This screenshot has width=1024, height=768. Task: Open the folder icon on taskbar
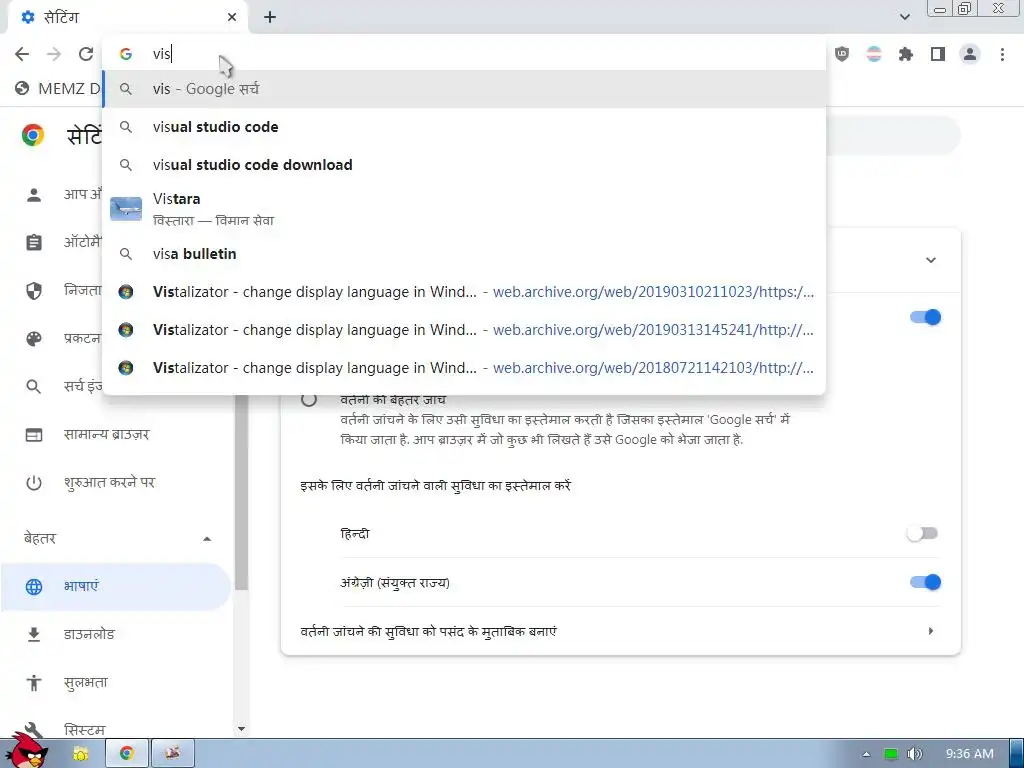point(80,754)
